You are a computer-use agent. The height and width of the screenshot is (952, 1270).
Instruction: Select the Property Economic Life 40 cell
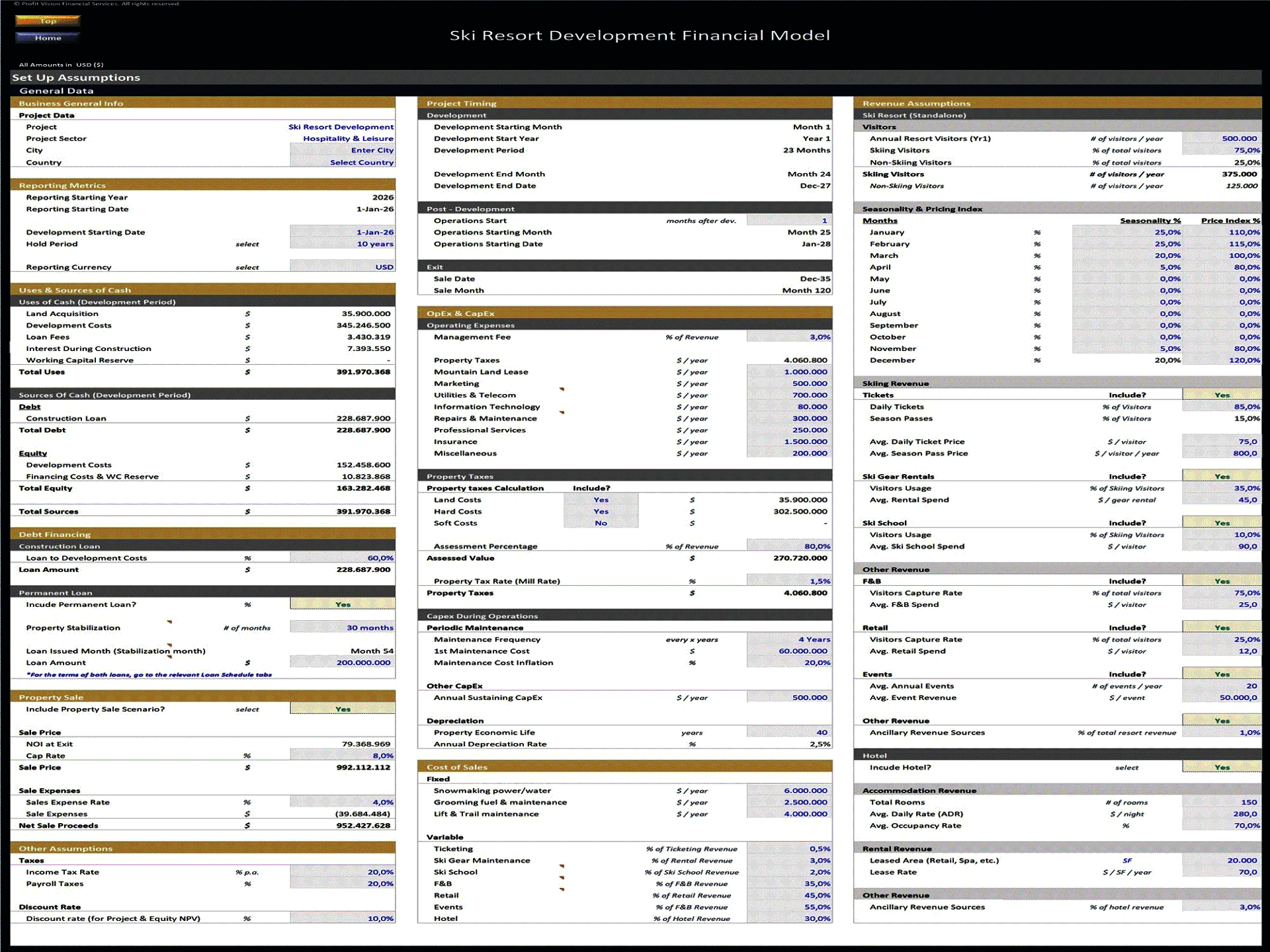[x=789, y=733]
